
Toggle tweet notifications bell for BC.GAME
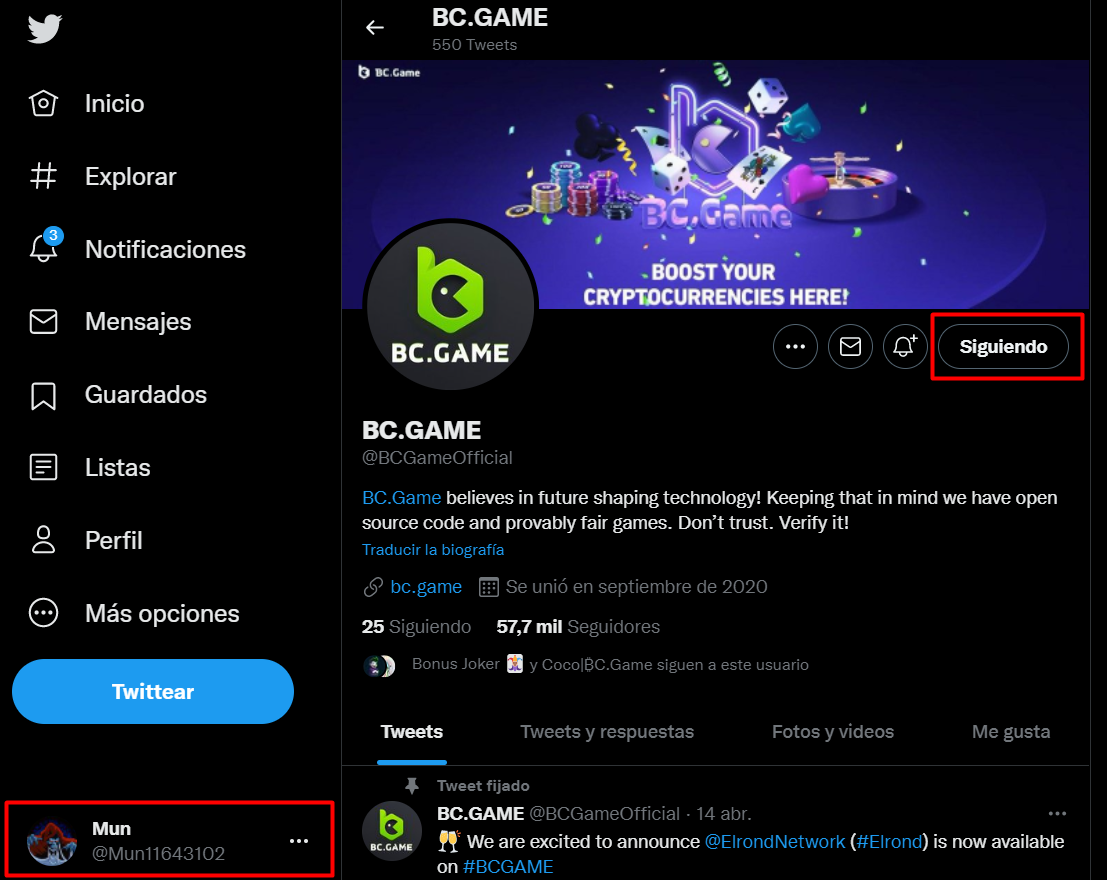click(x=905, y=347)
